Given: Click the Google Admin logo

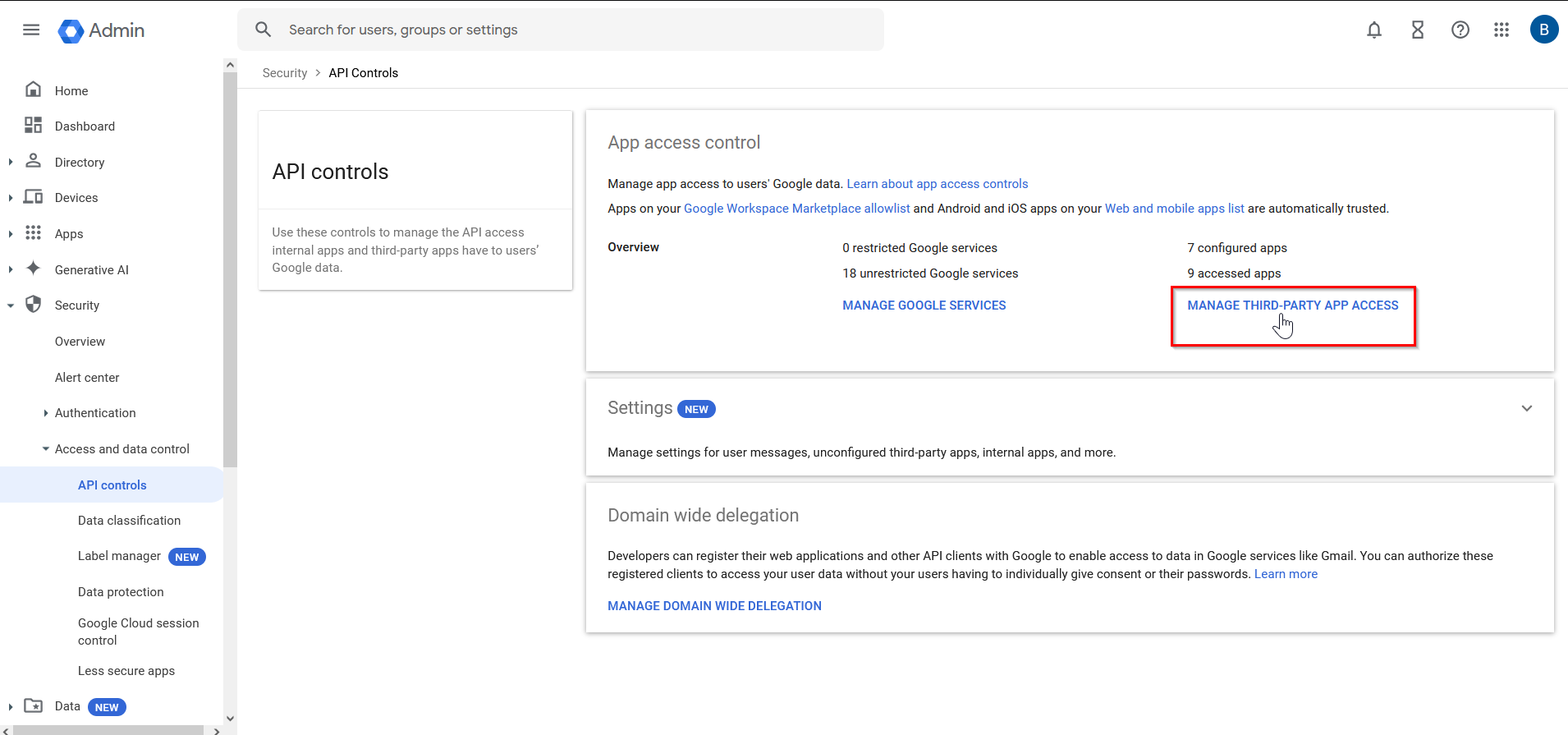Looking at the screenshot, I should [102, 30].
